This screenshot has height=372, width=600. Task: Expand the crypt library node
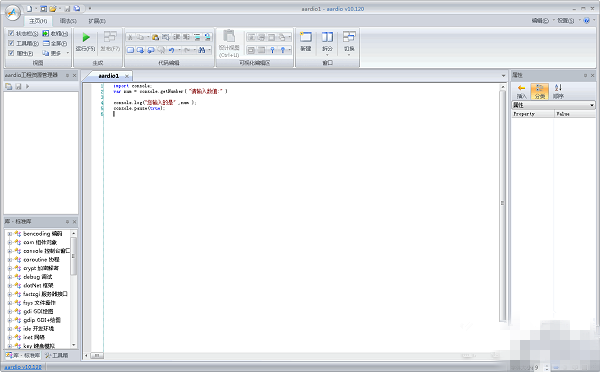(10, 268)
